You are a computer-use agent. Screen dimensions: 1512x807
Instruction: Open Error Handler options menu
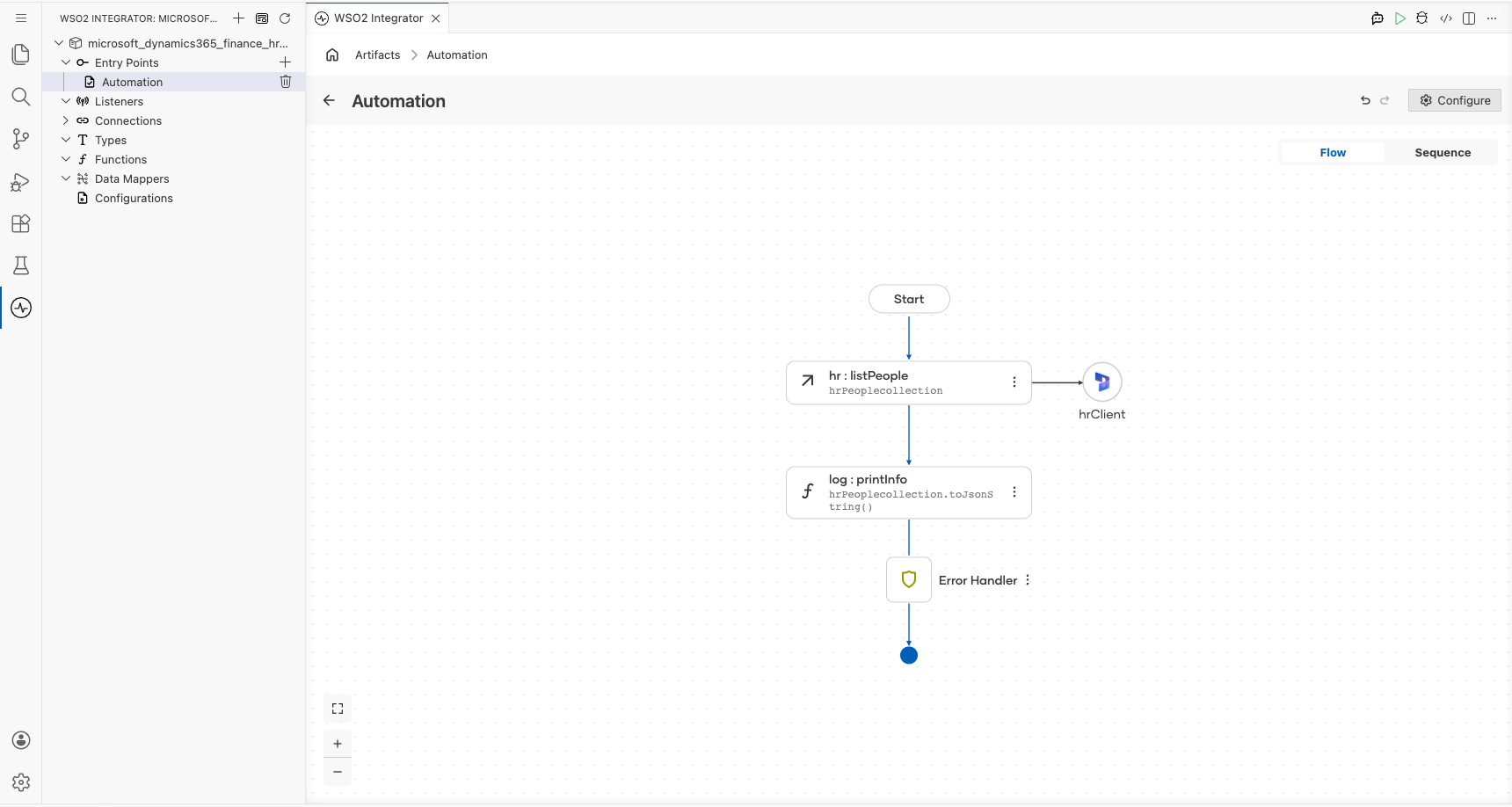[1028, 580]
